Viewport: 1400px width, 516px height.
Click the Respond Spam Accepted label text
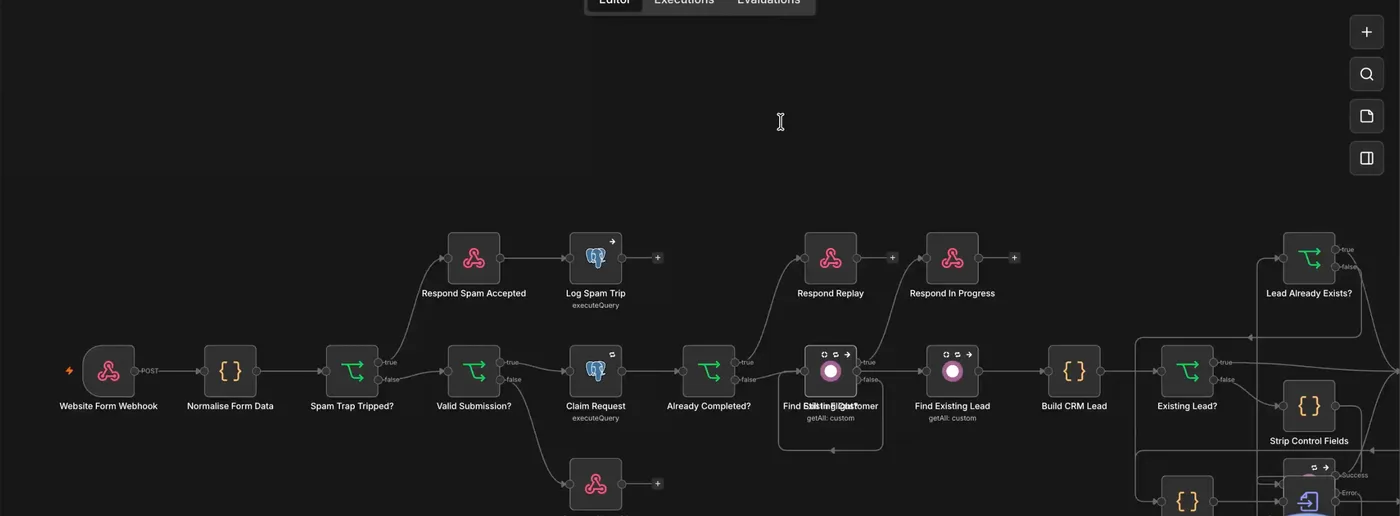coord(474,293)
